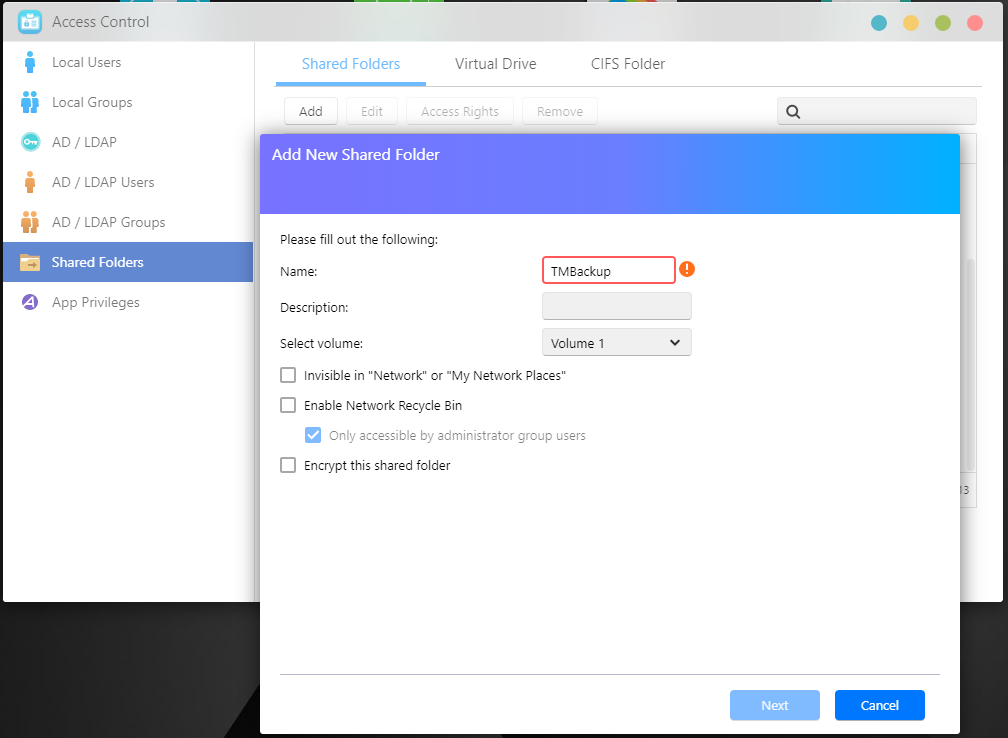The width and height of the screenshot is (1008, 738).
Task: Switch to the Virtual Drive tab
Action: [495, 64]
